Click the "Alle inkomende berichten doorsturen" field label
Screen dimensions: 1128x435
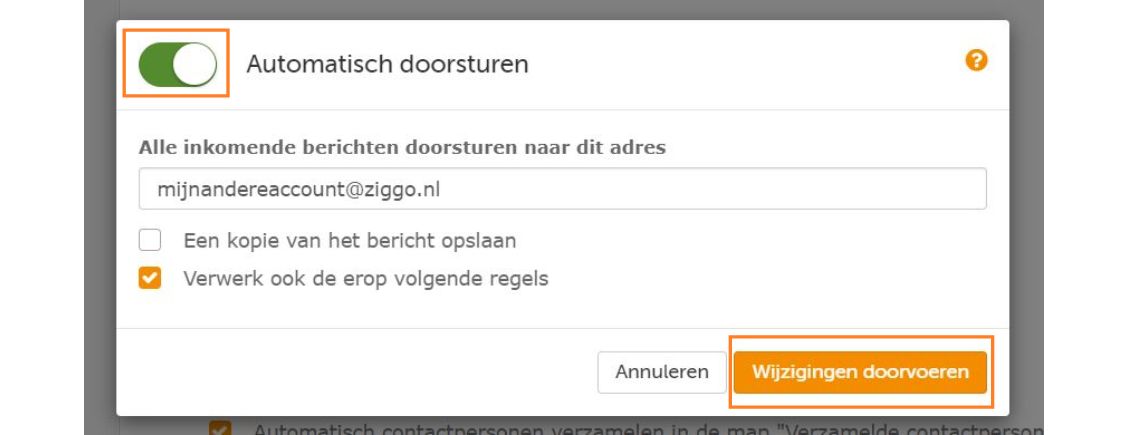pyautogui.click(x=402, y=147)
